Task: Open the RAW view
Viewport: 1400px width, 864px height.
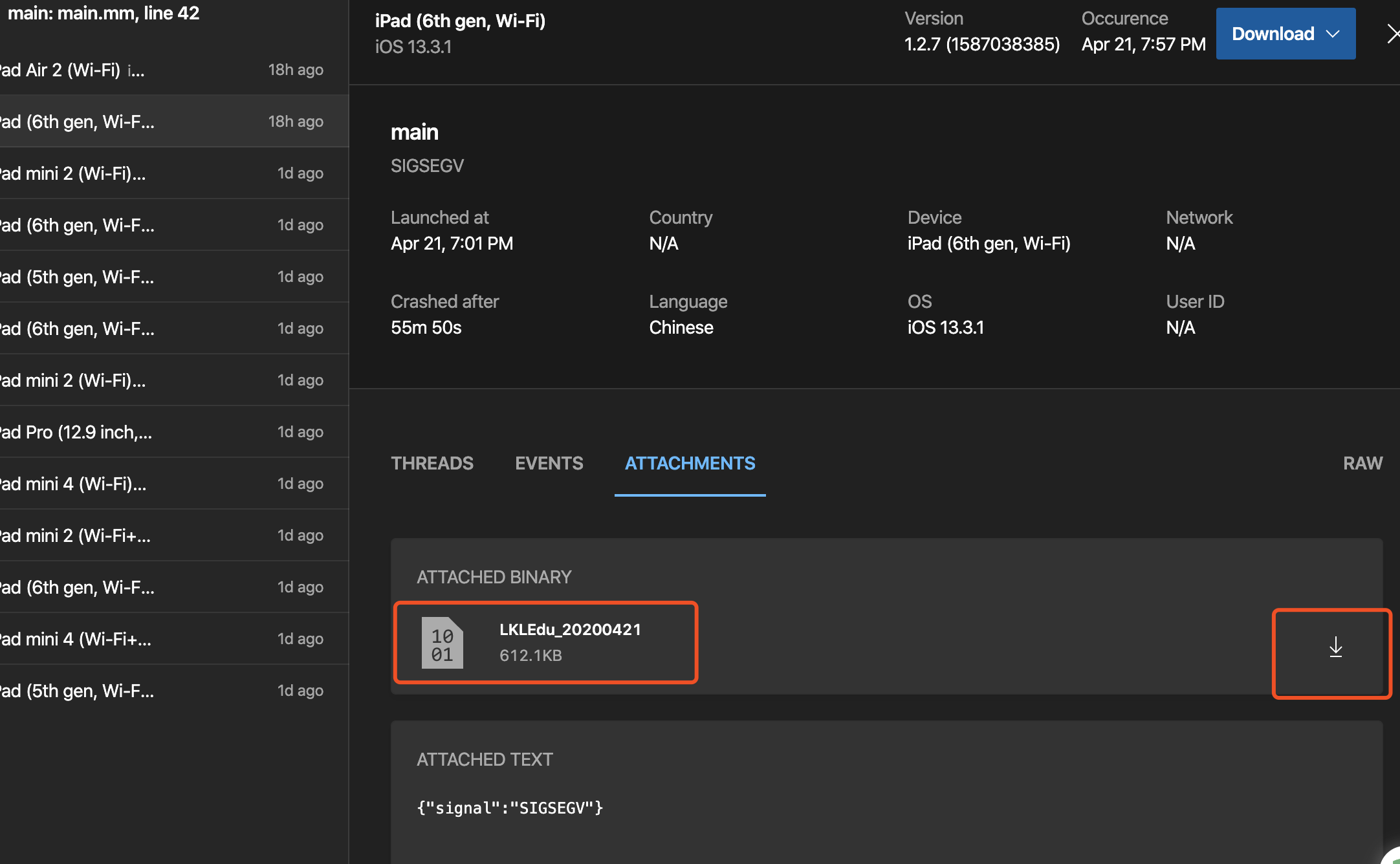Action: pos(1362,463)
